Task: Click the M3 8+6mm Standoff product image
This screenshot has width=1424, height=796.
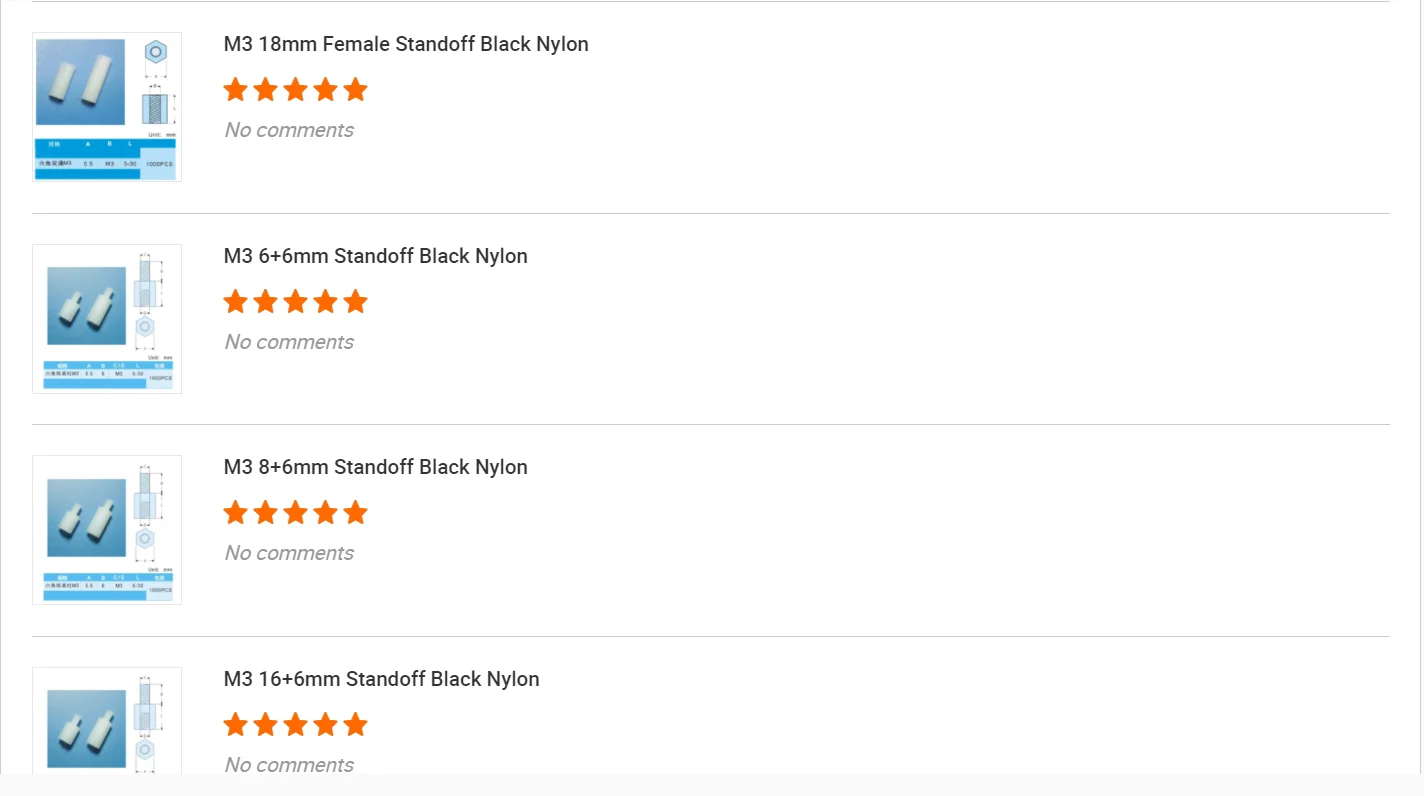Action: pyautogui.click(x=107, y=530)
